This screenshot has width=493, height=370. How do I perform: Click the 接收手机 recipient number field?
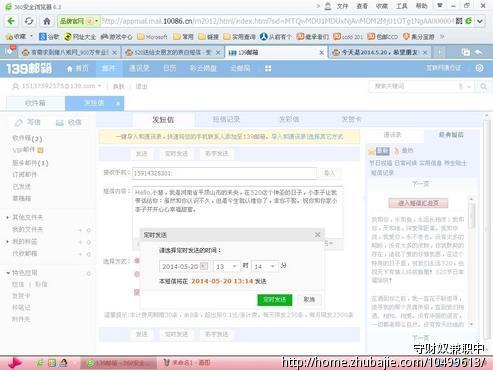224,173
